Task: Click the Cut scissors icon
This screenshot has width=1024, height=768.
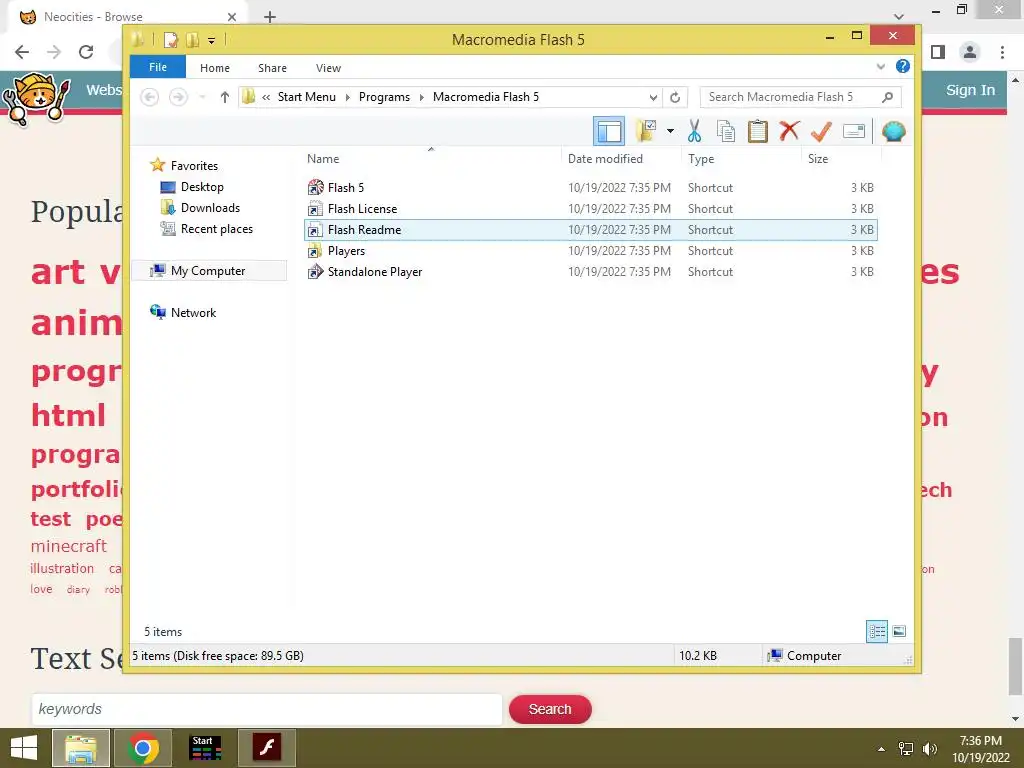Action: pos(694,131)
